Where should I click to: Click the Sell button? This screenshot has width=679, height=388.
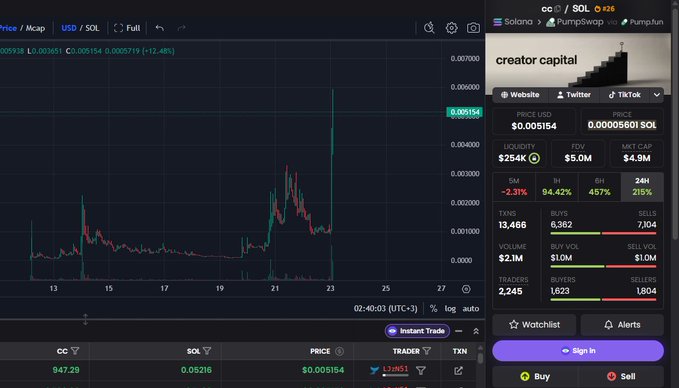tap(621, 376)
